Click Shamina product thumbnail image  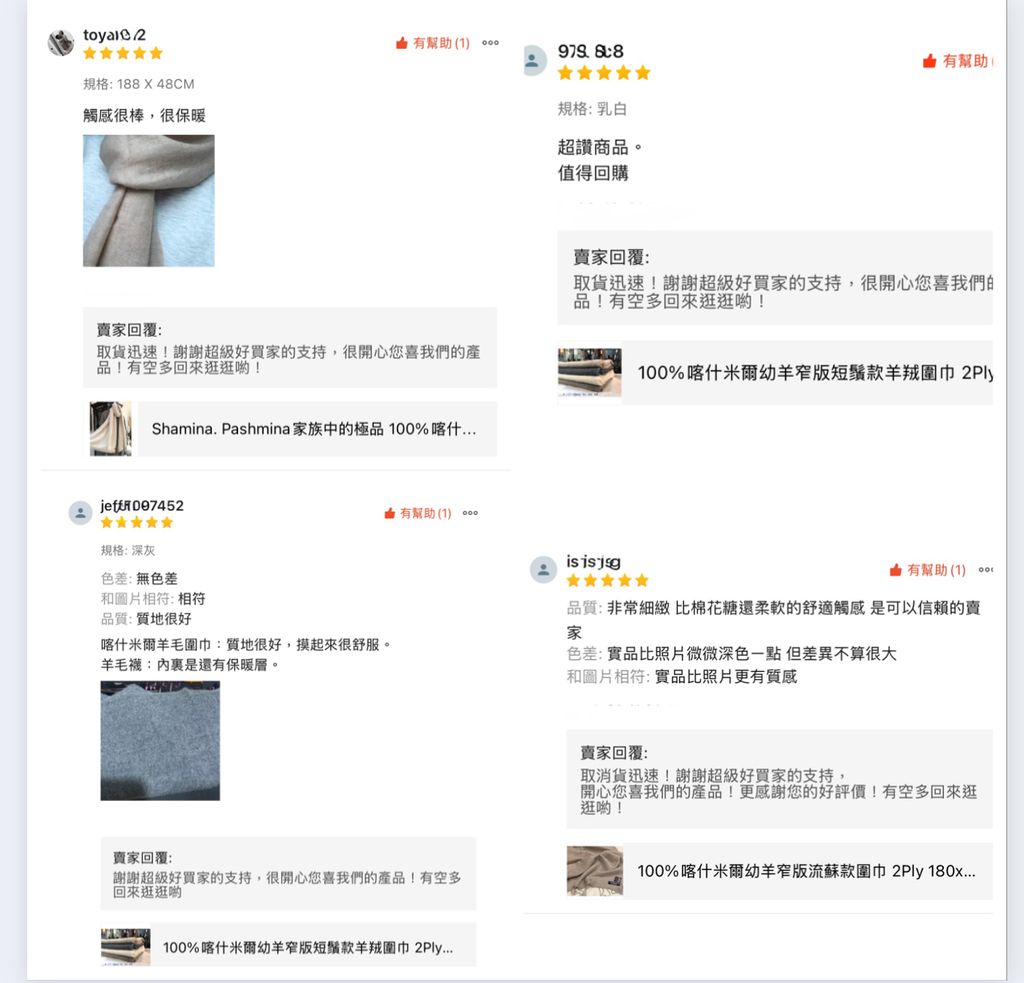[110, 428]
